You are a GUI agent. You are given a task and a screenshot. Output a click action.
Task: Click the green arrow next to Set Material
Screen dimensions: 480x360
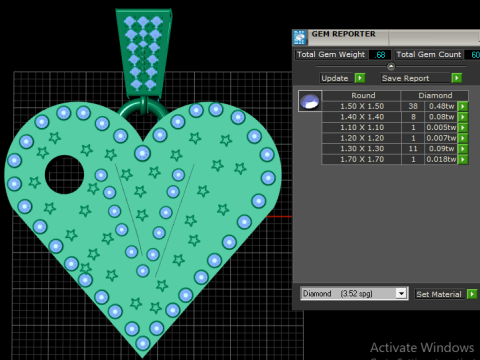(x=472, y=294)
